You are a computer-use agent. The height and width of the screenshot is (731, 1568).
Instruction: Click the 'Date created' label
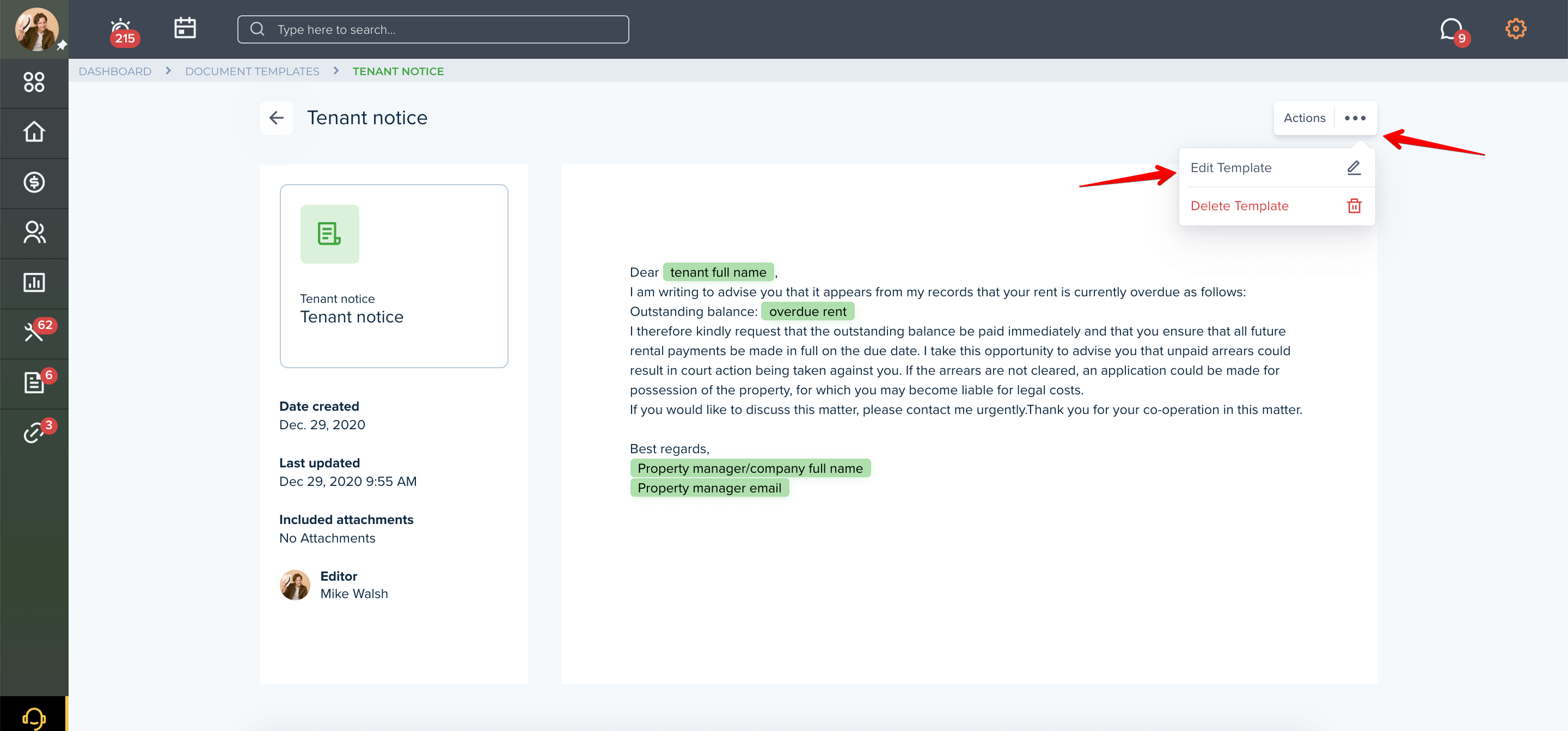(320, 406)
